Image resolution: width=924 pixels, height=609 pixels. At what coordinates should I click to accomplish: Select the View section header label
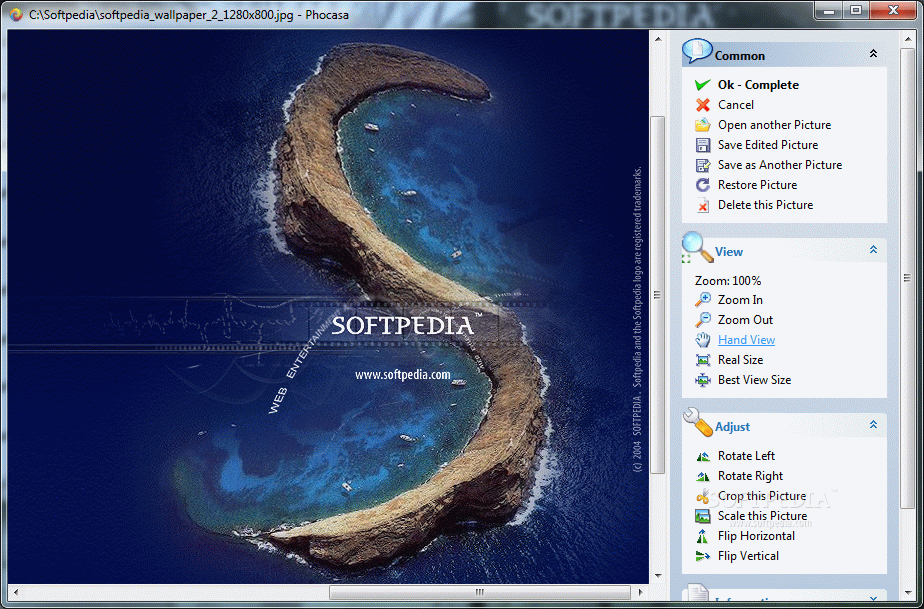point(729,252)
